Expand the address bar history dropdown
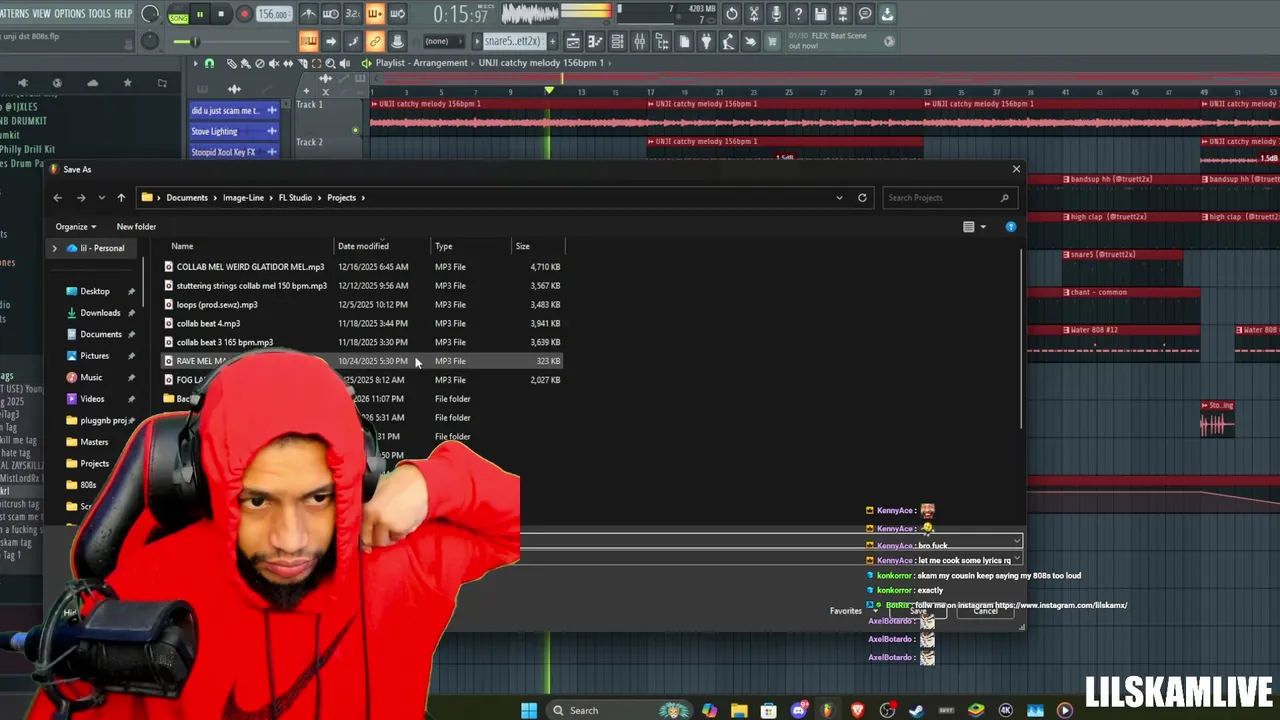Screen dimensions: 1280x720 (839, 197)
